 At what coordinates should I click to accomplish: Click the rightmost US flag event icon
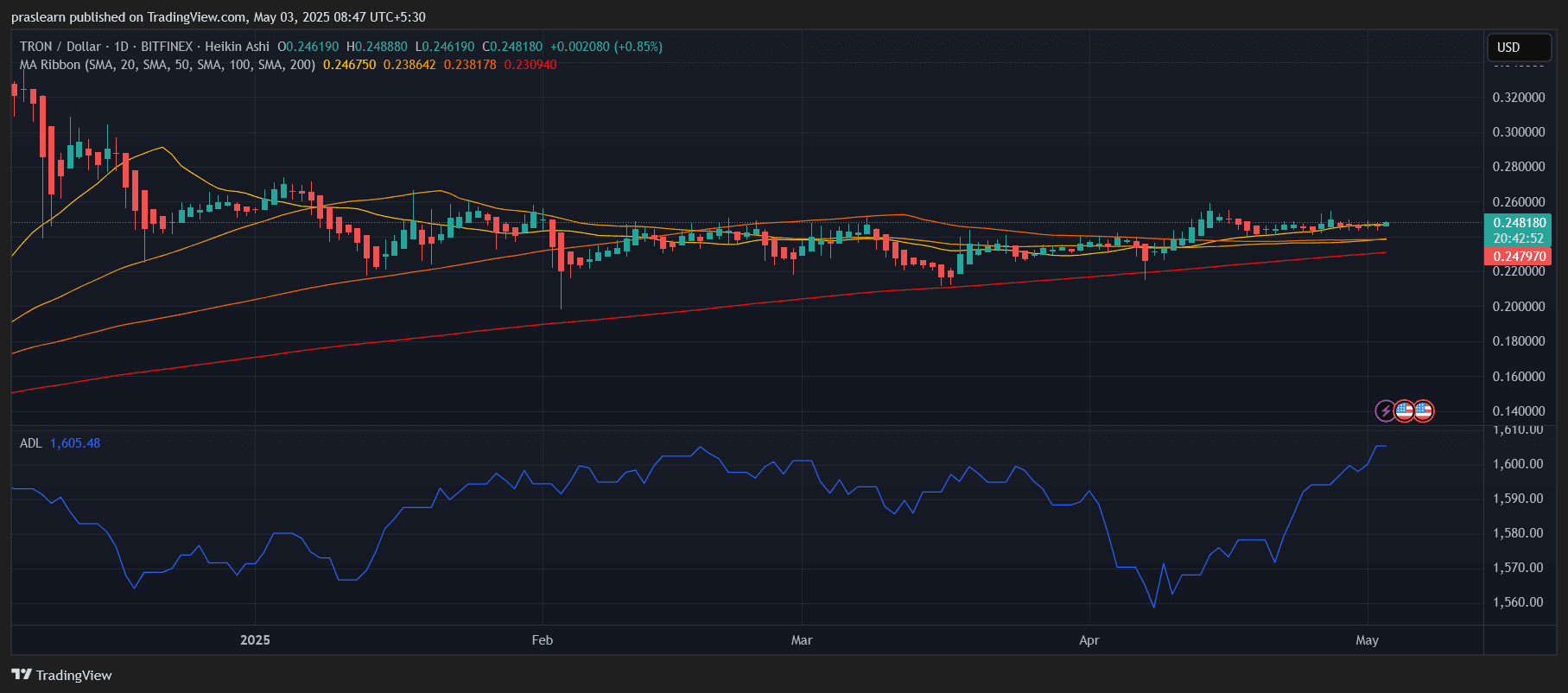[x=1423, y=411]
